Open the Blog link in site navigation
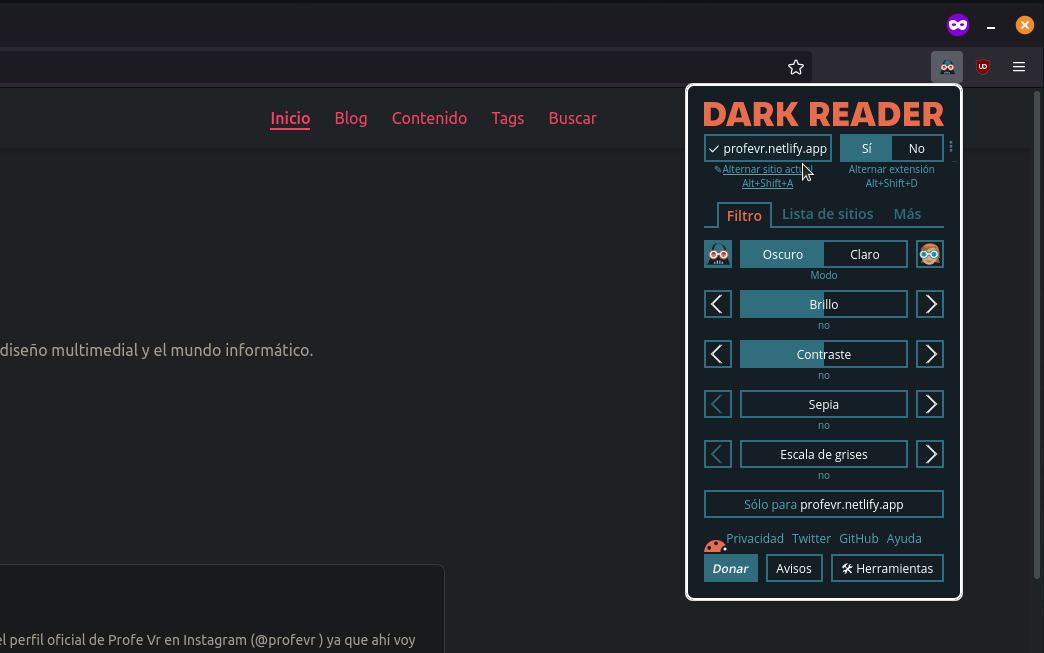Viewport: 1044px width, 653px height. [351, 118]
